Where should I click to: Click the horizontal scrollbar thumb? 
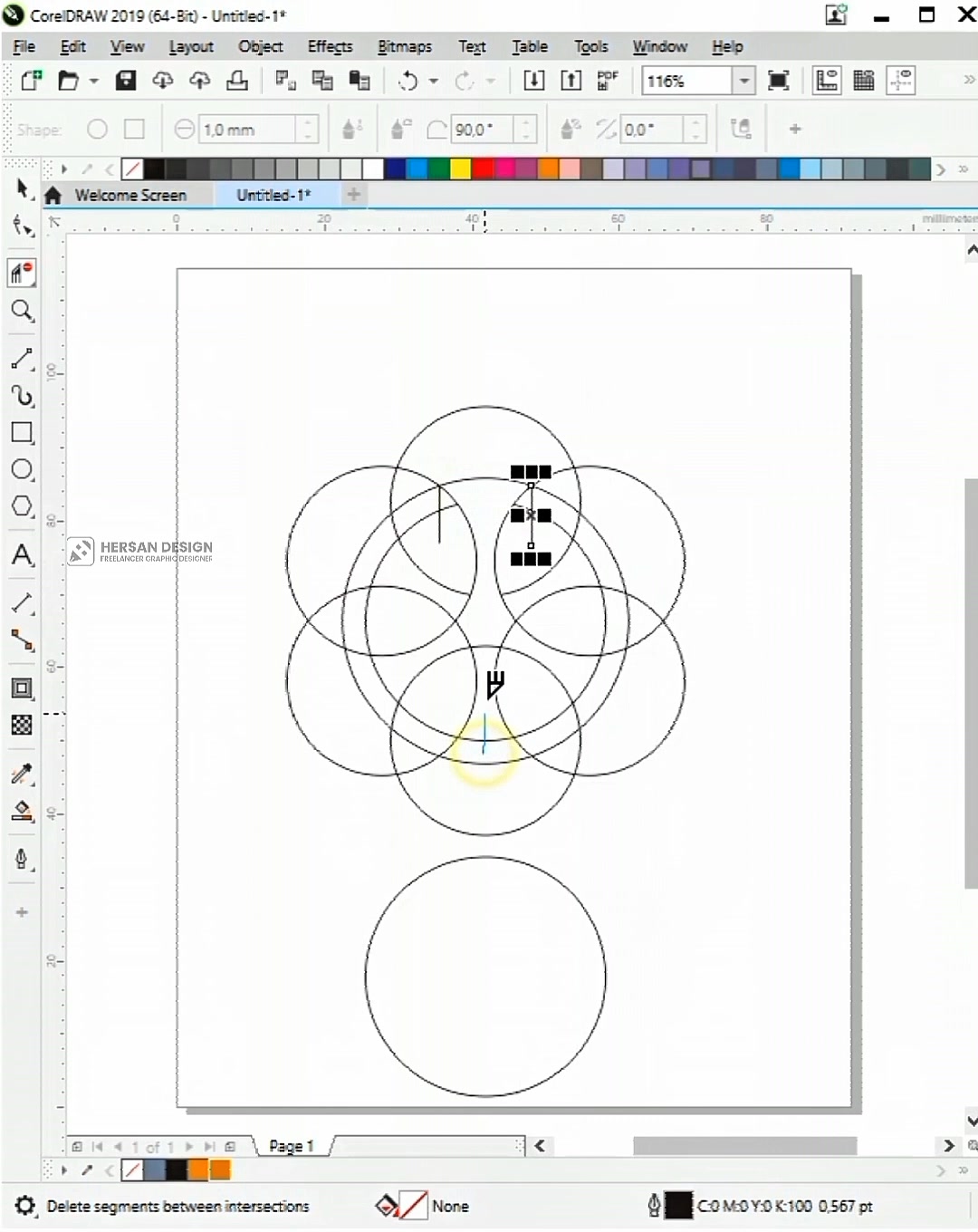744,1146
